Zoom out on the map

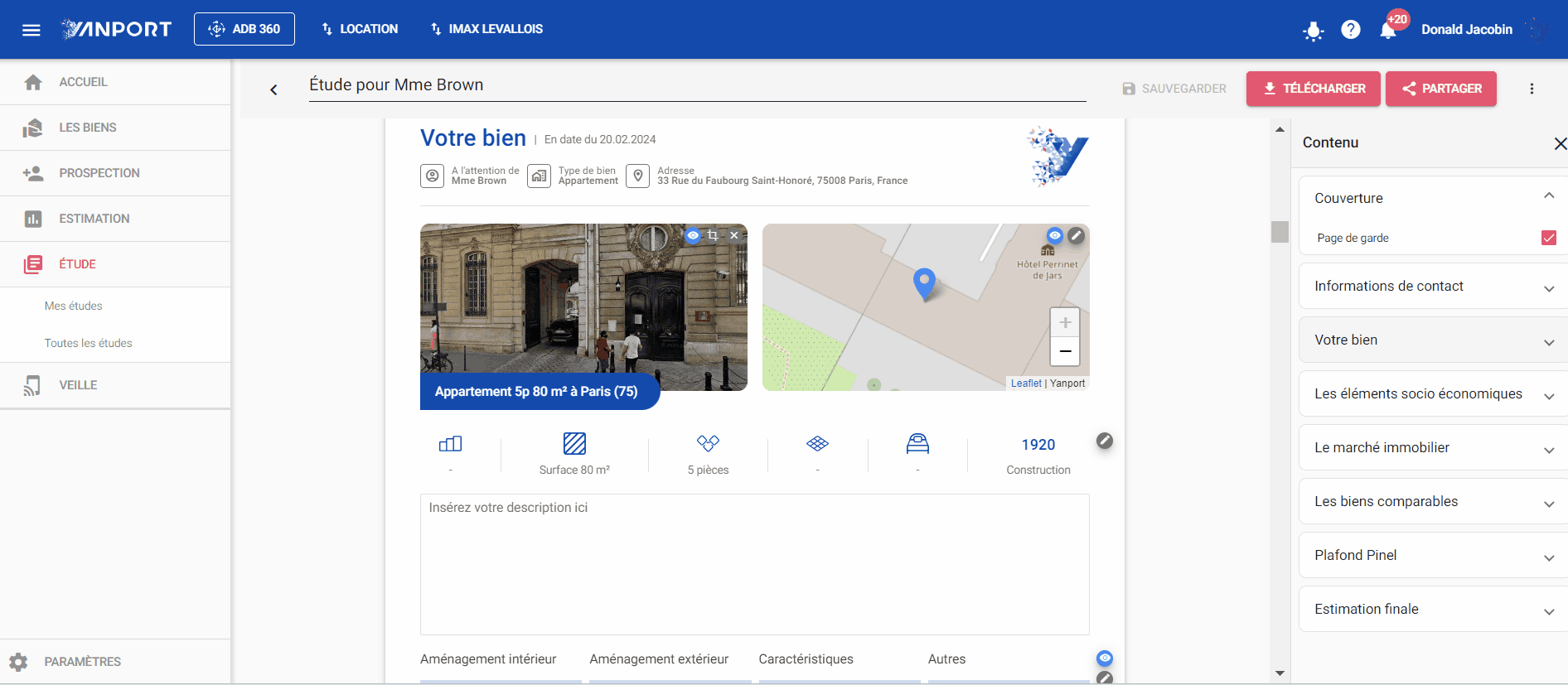(1065, 351)
